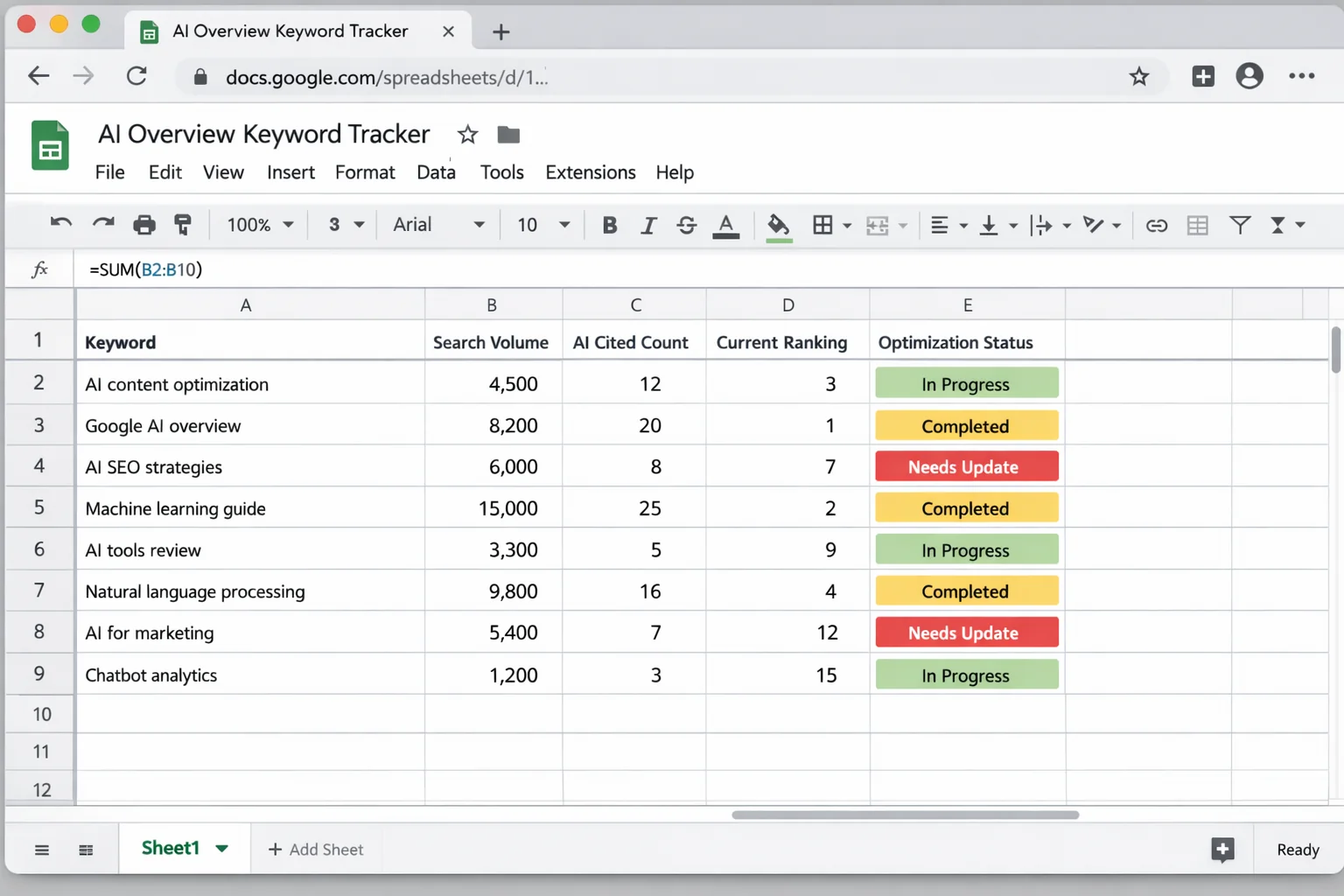Open the Sheet1 tab dropdown arrow
The height and width of the screenshot is (896, 1344).
coord(223,848)
